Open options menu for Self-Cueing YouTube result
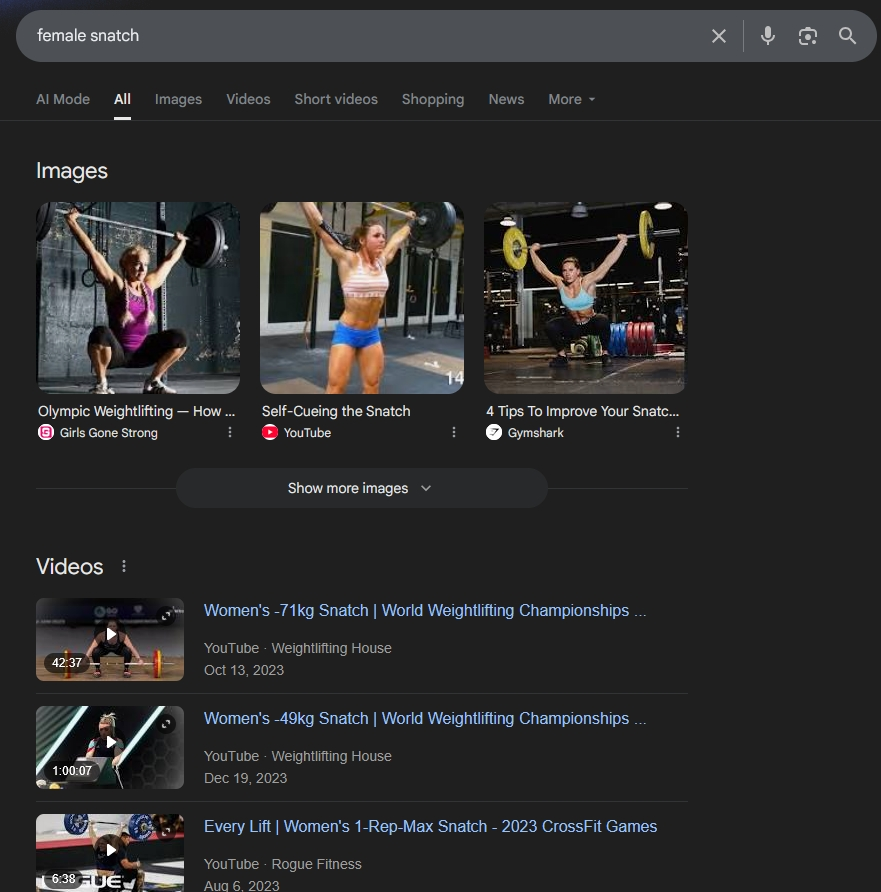The width and height of the screenshot is (881, 892). [454, 432]
